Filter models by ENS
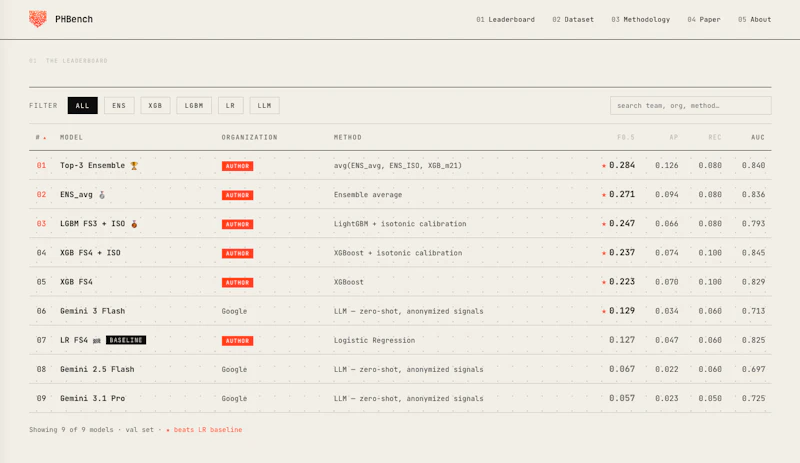This screenshot has width=800, height=463. 119,106
